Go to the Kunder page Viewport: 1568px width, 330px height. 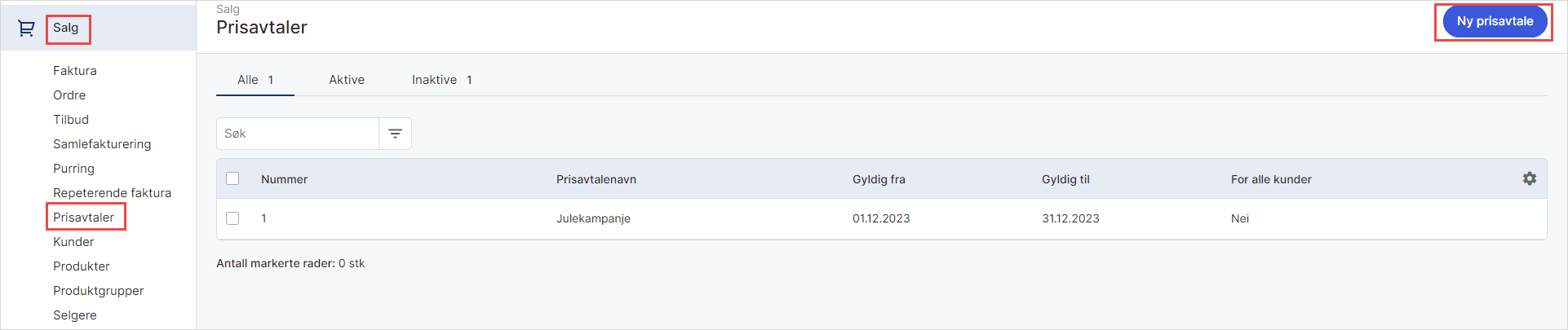[73, 242]
